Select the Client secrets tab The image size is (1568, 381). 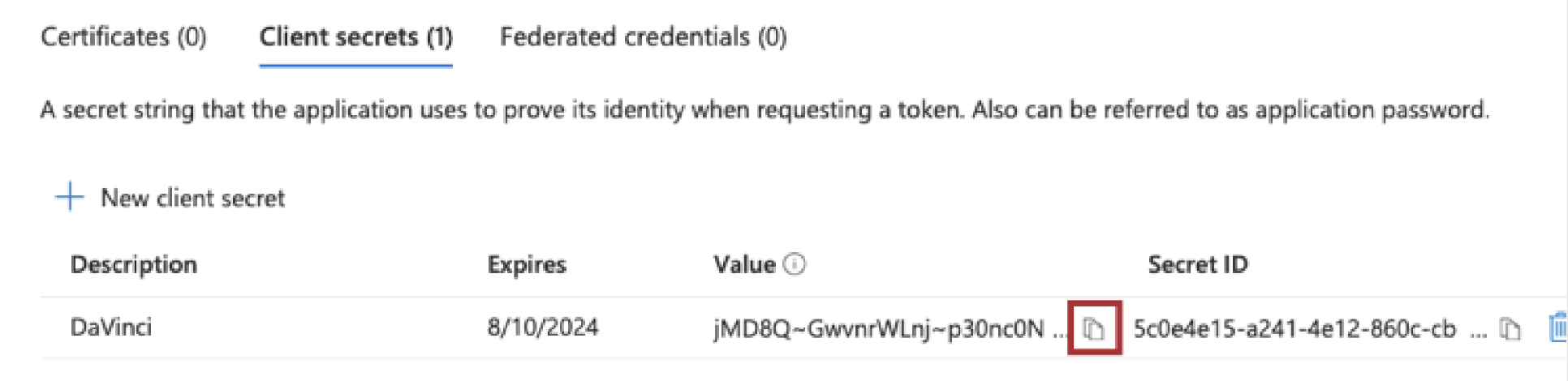coord(355,37)
